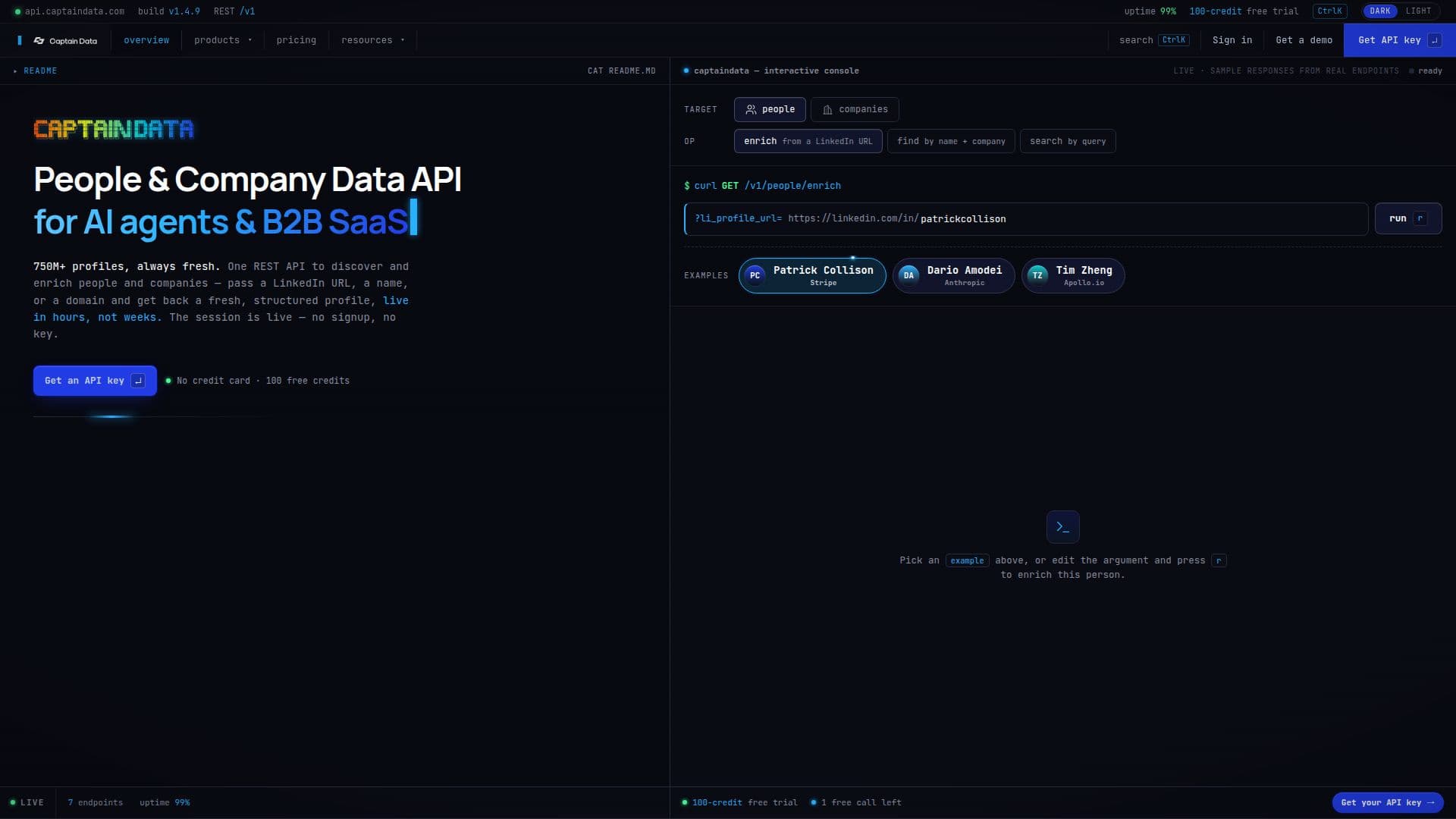Screen dimensions: 1456x819
Task: Select enrich from a LinkedIn URL operation
Action: click(x=808, y=141)
